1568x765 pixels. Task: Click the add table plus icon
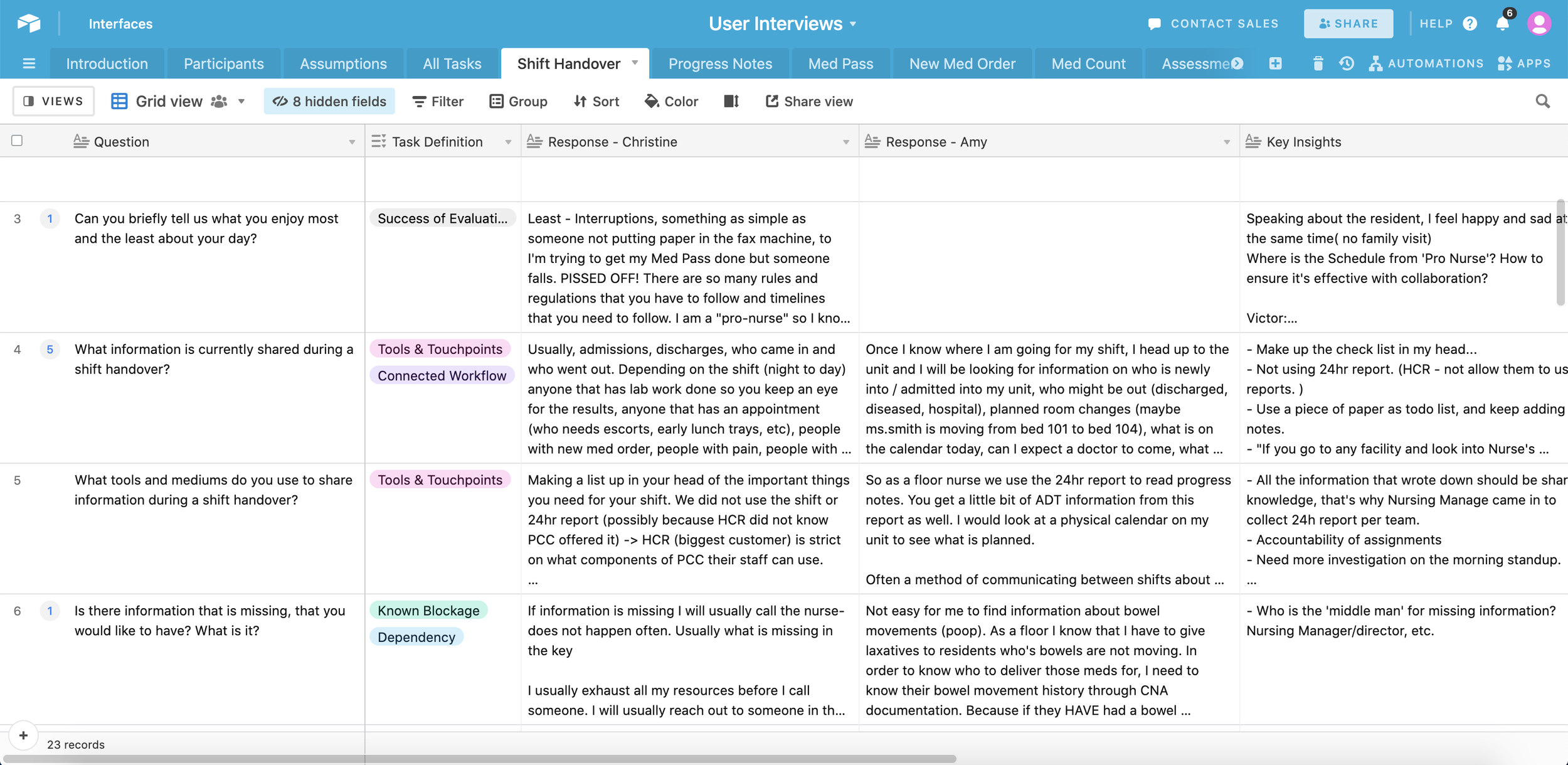pos(1275,63)
